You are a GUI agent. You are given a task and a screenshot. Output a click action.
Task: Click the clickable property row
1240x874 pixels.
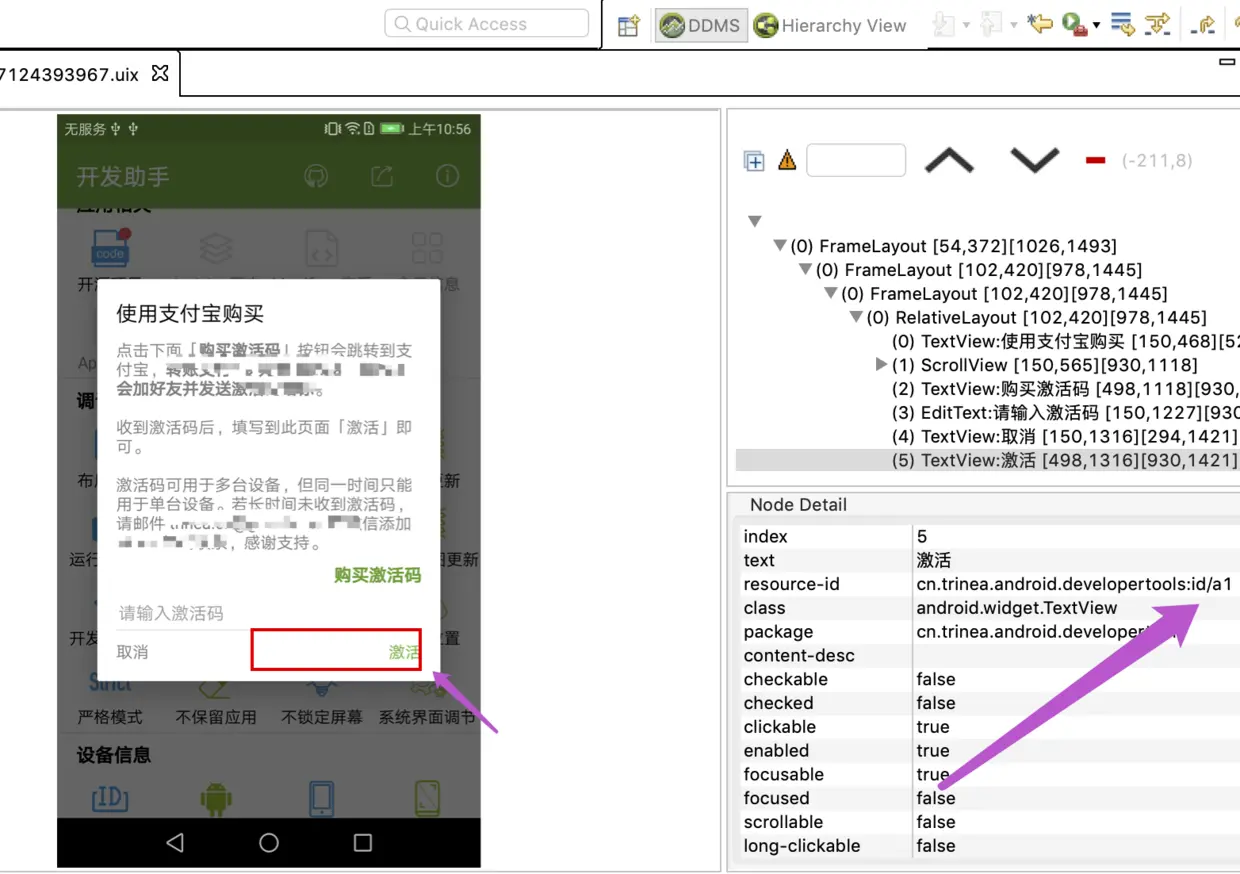(x=989, y=727)
